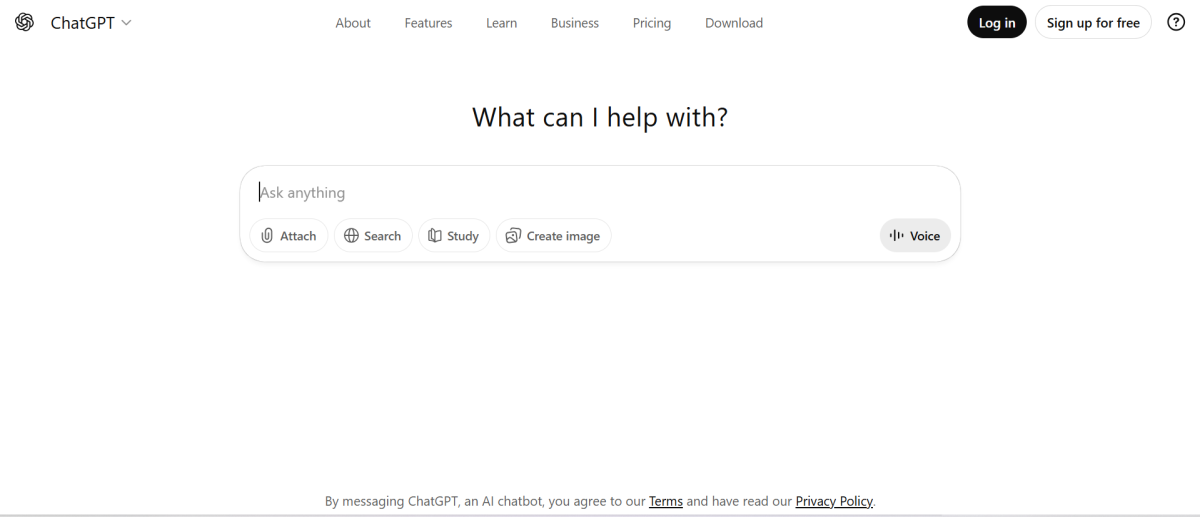Open the Business menu item

[x=575, y=23]
